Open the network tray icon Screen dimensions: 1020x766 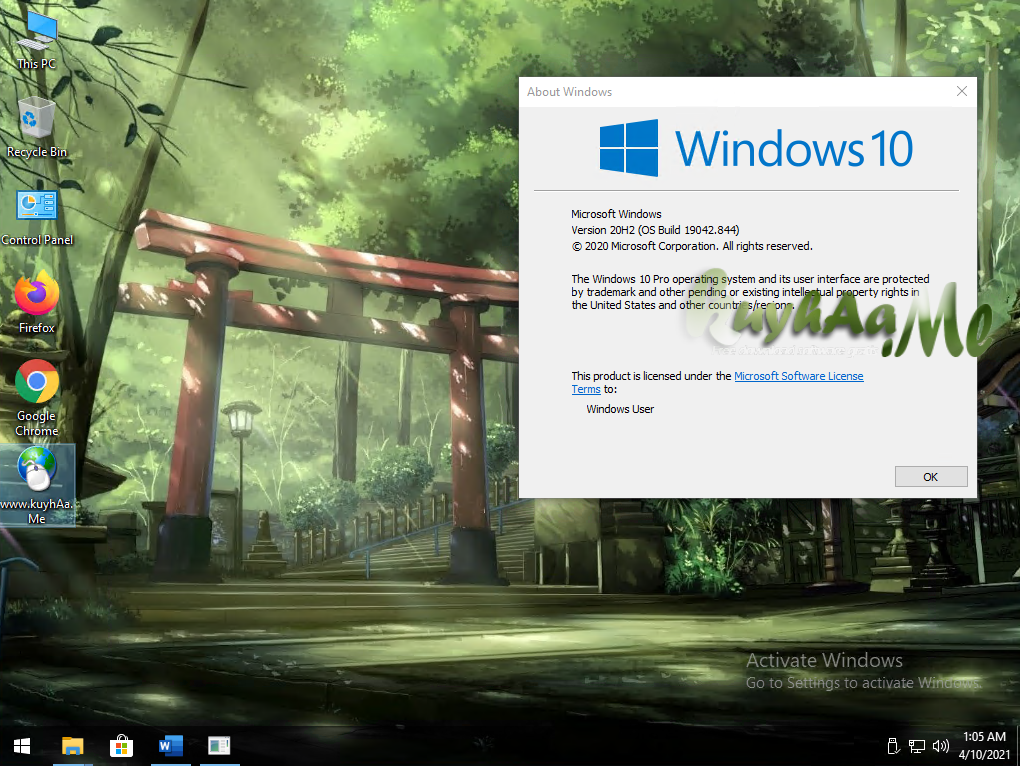coord(917,746)
